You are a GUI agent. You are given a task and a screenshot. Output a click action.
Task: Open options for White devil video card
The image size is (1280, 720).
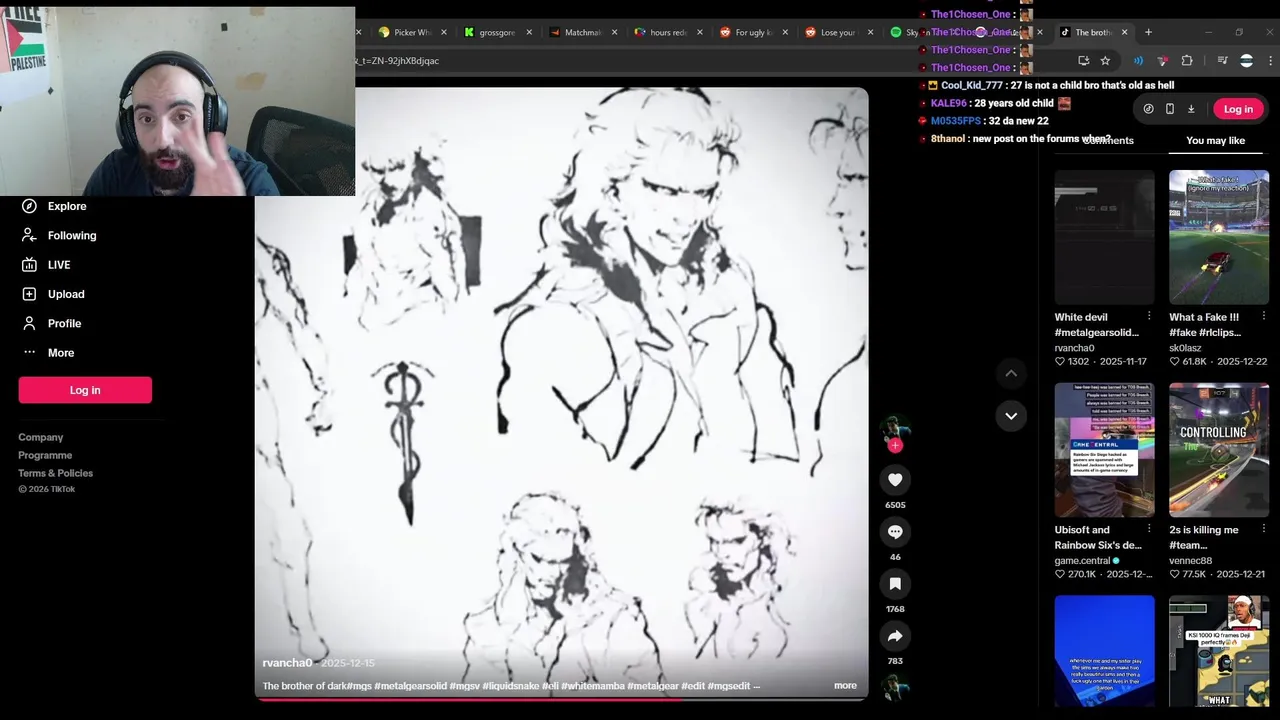(1148, 317)
